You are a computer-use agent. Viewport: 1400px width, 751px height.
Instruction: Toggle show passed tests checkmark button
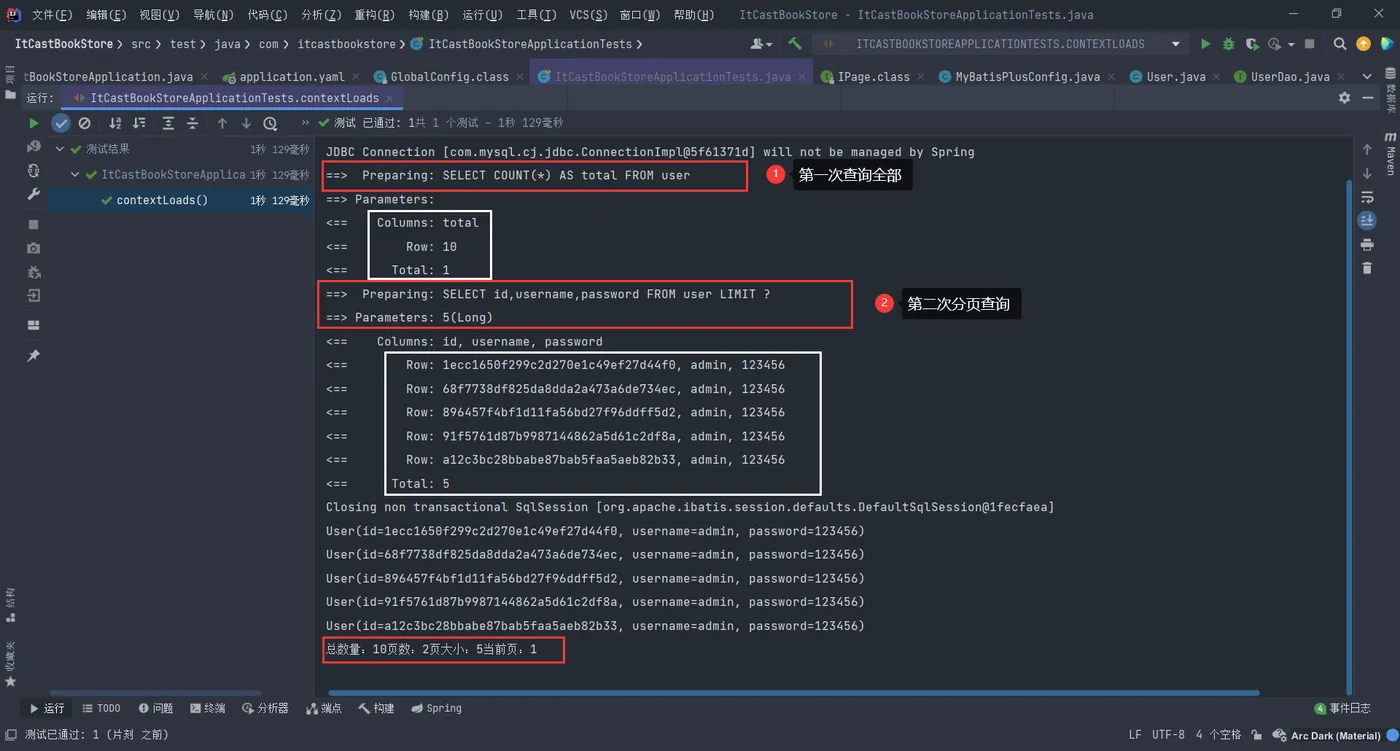point(61,123)
